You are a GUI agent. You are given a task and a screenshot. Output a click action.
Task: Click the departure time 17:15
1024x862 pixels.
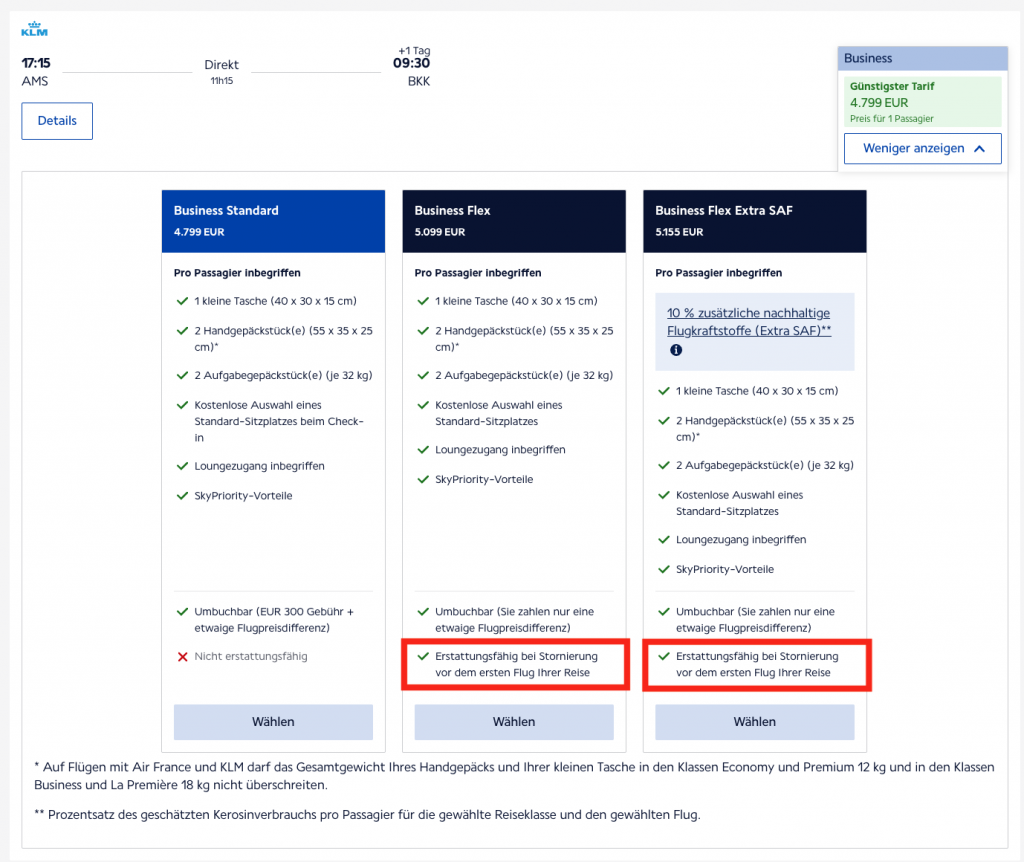[x=36, y=63]
